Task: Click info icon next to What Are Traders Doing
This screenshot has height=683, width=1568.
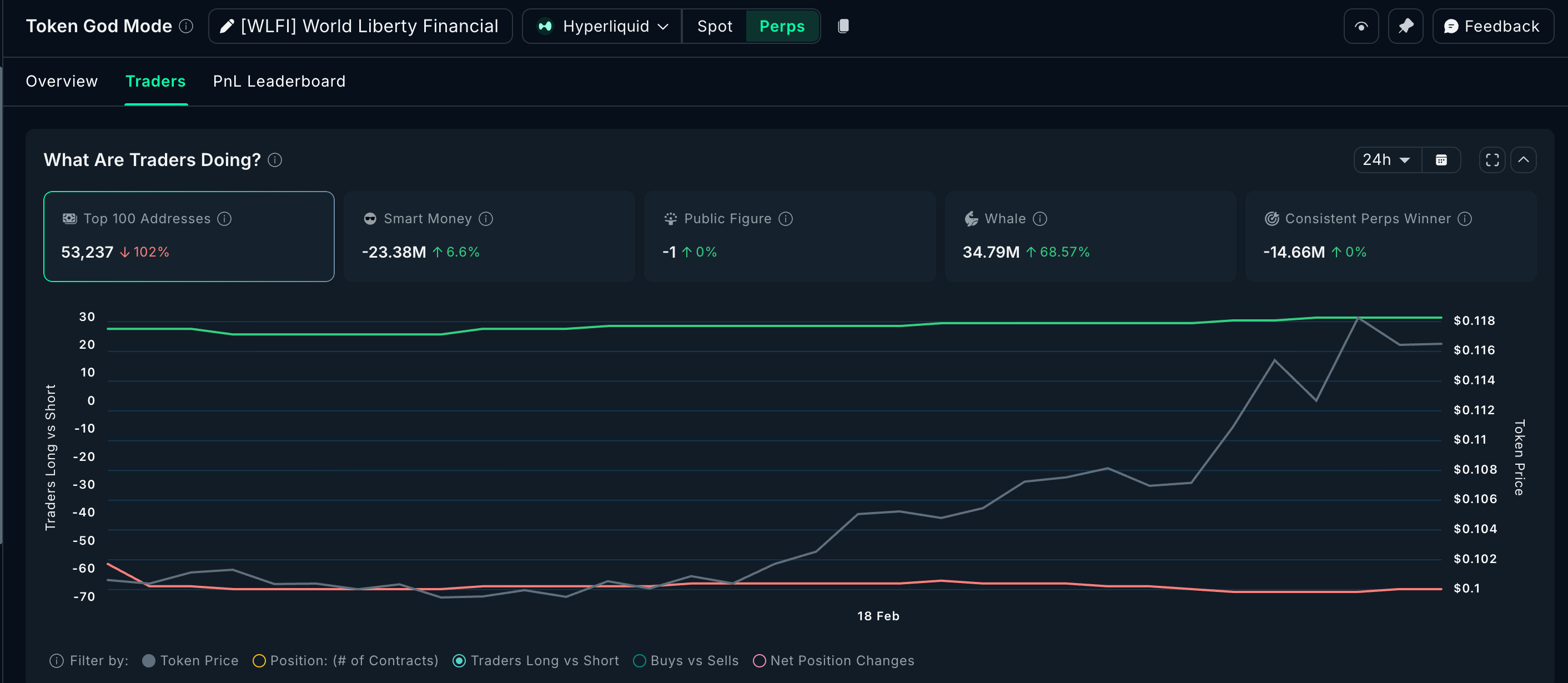Action: (275, 160)
